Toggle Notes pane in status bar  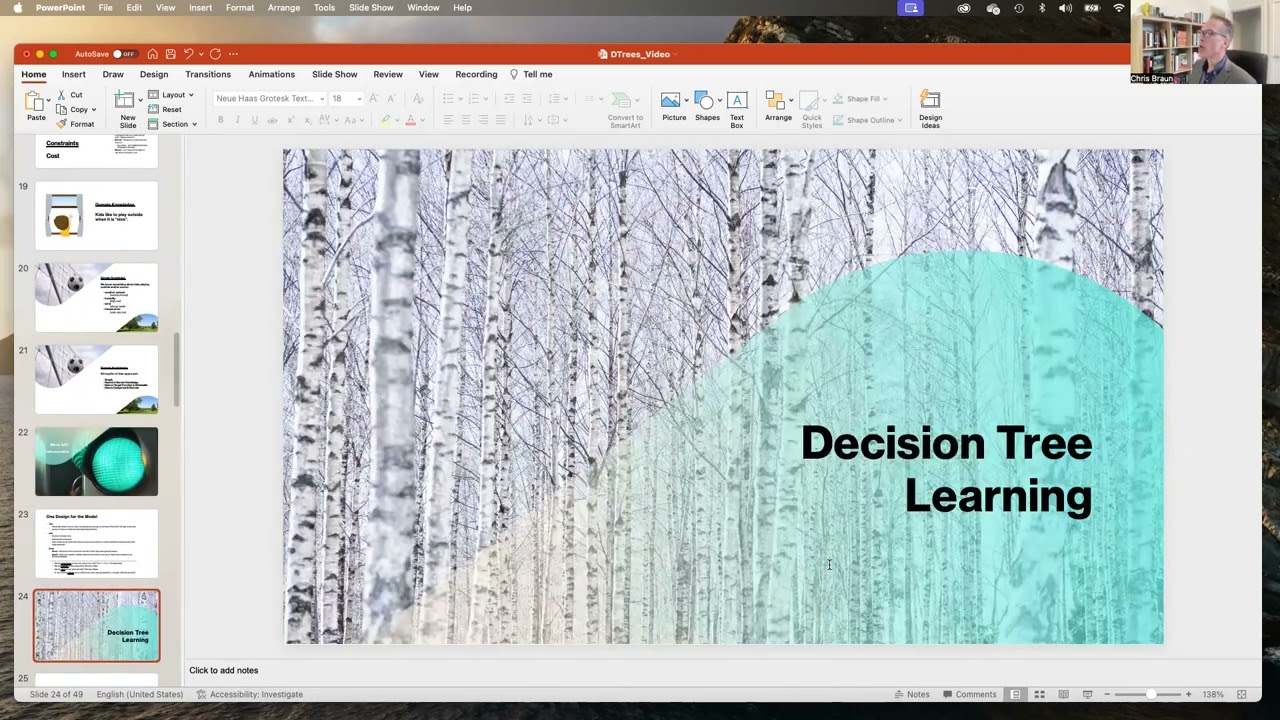point(912,694)
